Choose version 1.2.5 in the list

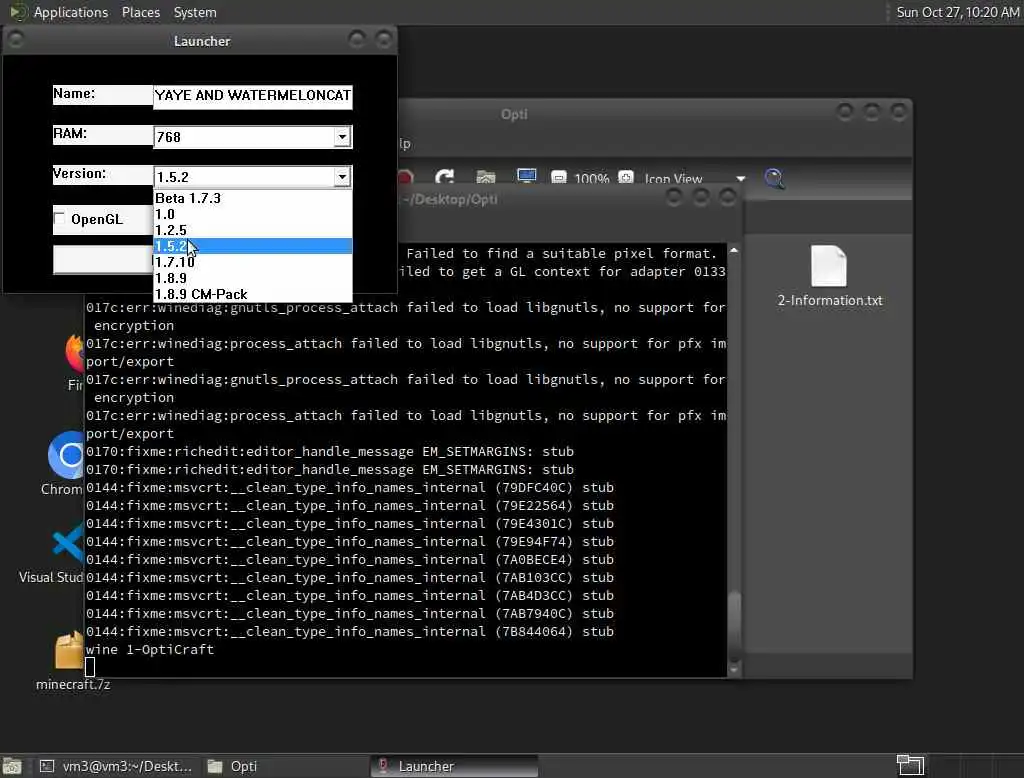point(253,230)
